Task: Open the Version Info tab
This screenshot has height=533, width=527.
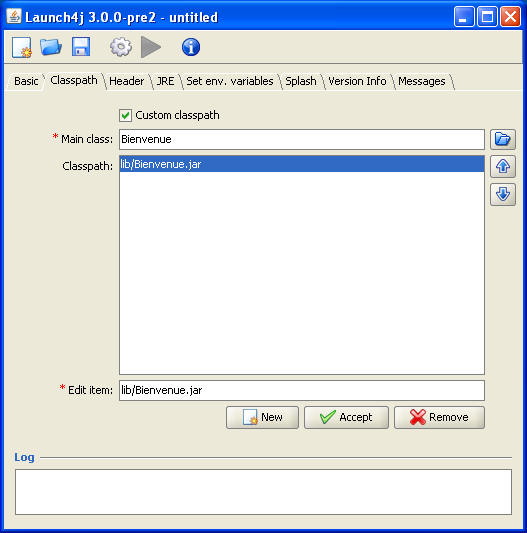Action: click(x=357, y=81)
